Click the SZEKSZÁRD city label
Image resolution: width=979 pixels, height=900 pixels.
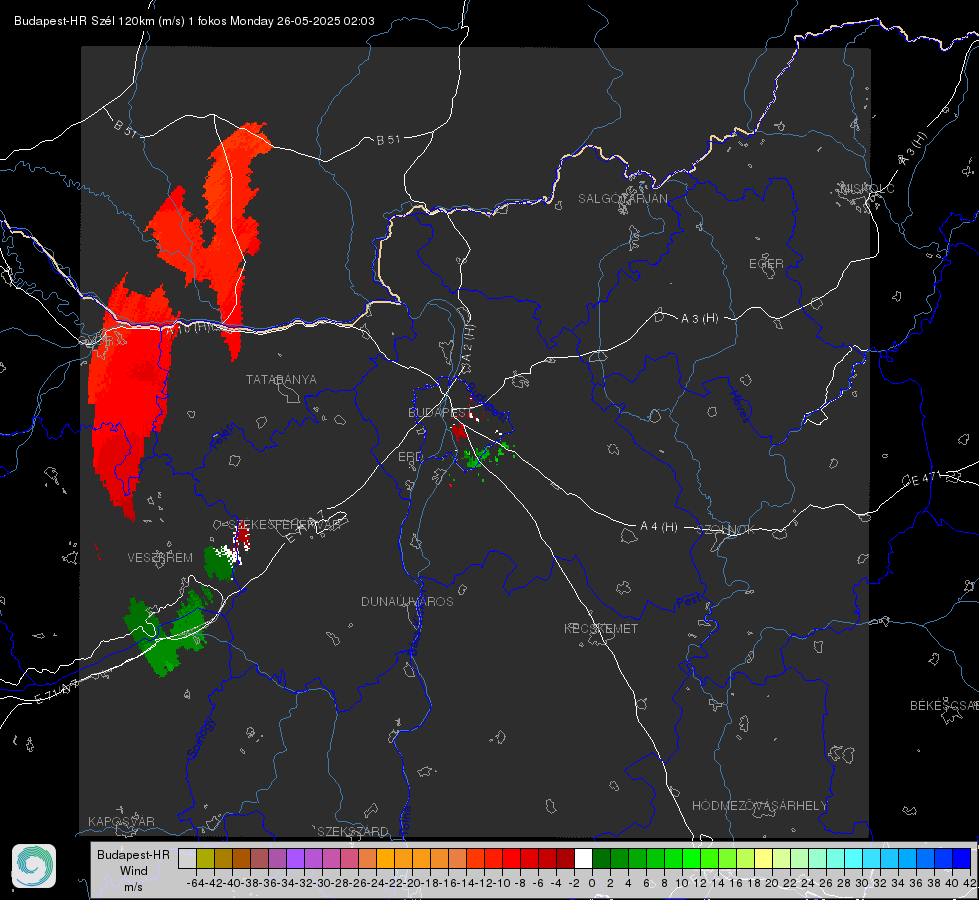coord(353,831)
